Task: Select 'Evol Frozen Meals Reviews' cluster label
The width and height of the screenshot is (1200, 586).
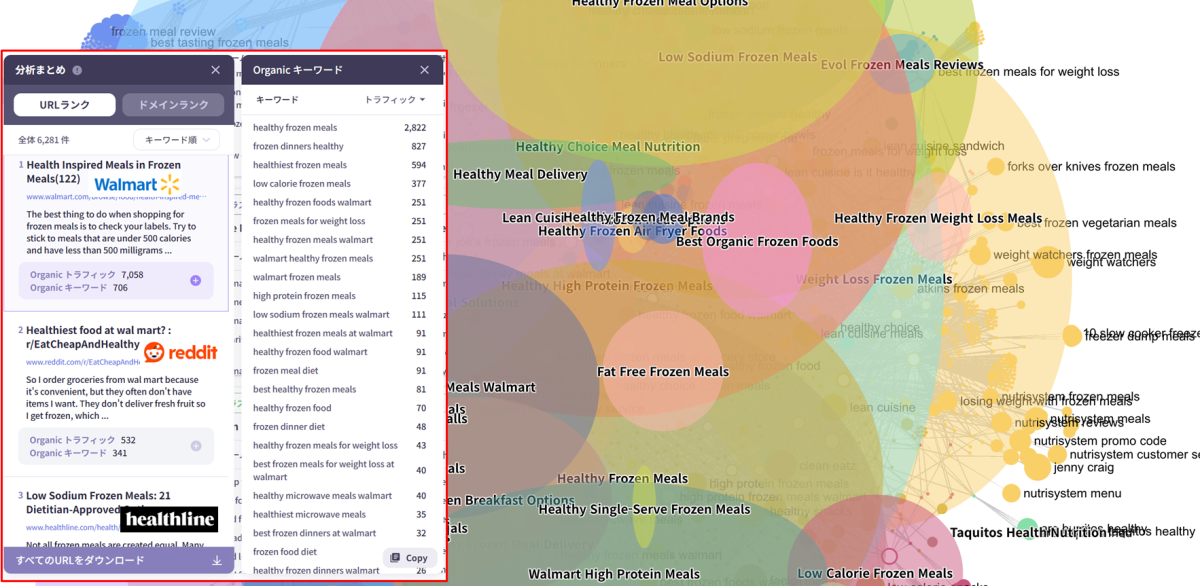Action: point(902,65)
